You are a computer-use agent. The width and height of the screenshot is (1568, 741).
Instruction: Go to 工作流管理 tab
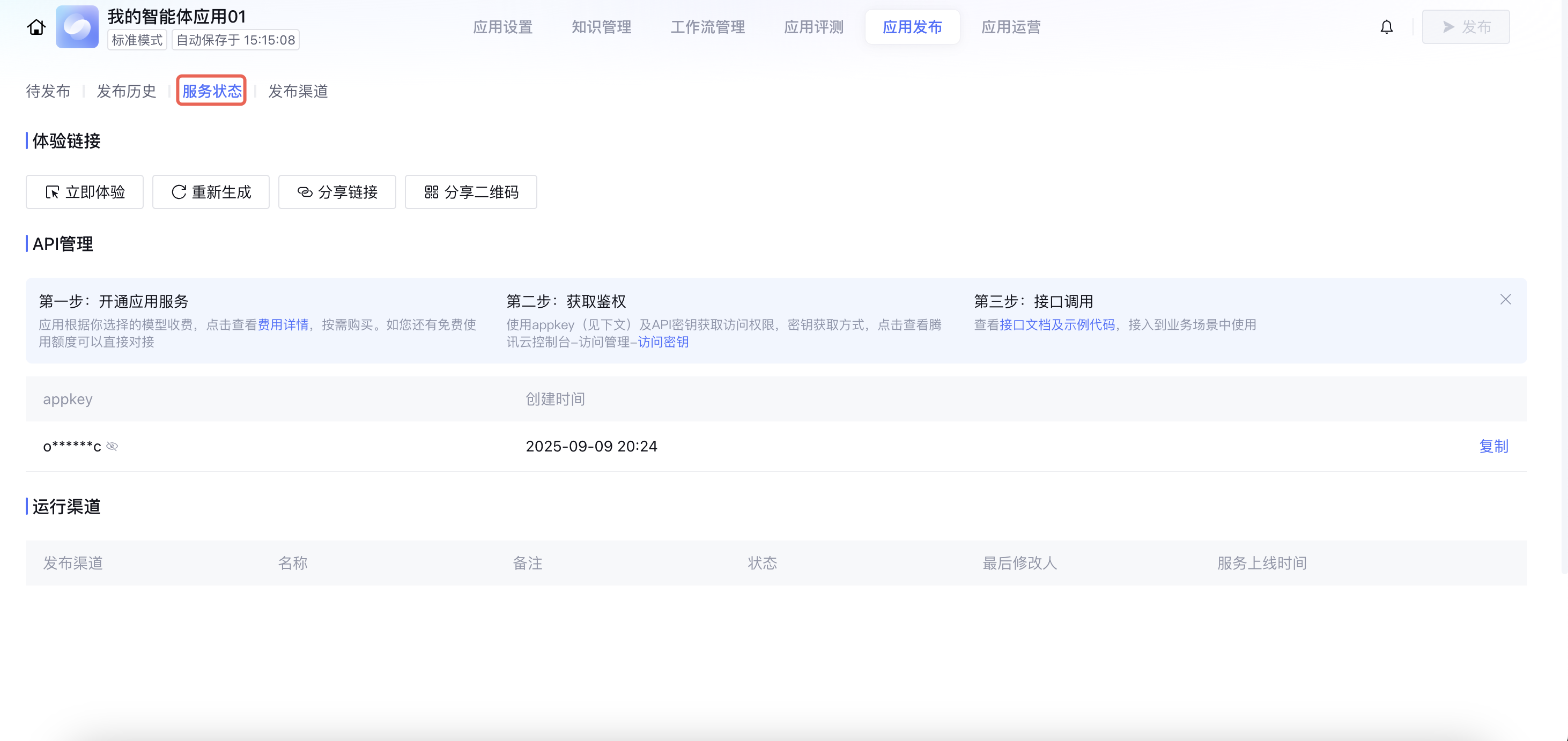tap(707, 27)
